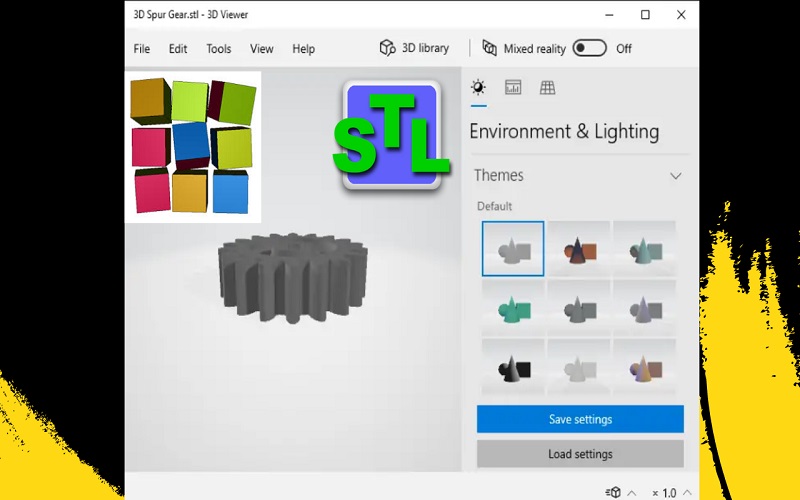
Task: Select the lavender cone theme thumbnail
Action: [x=645, y=308]
